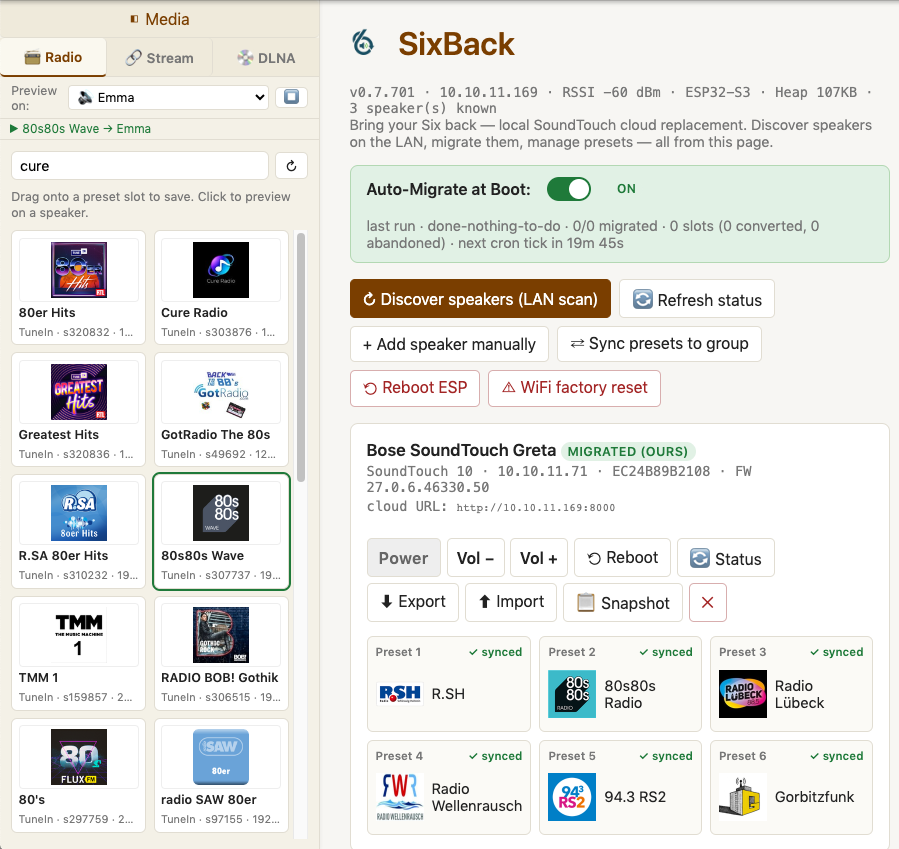
Task: Click the Greta Status button
Action: (726, 558)
